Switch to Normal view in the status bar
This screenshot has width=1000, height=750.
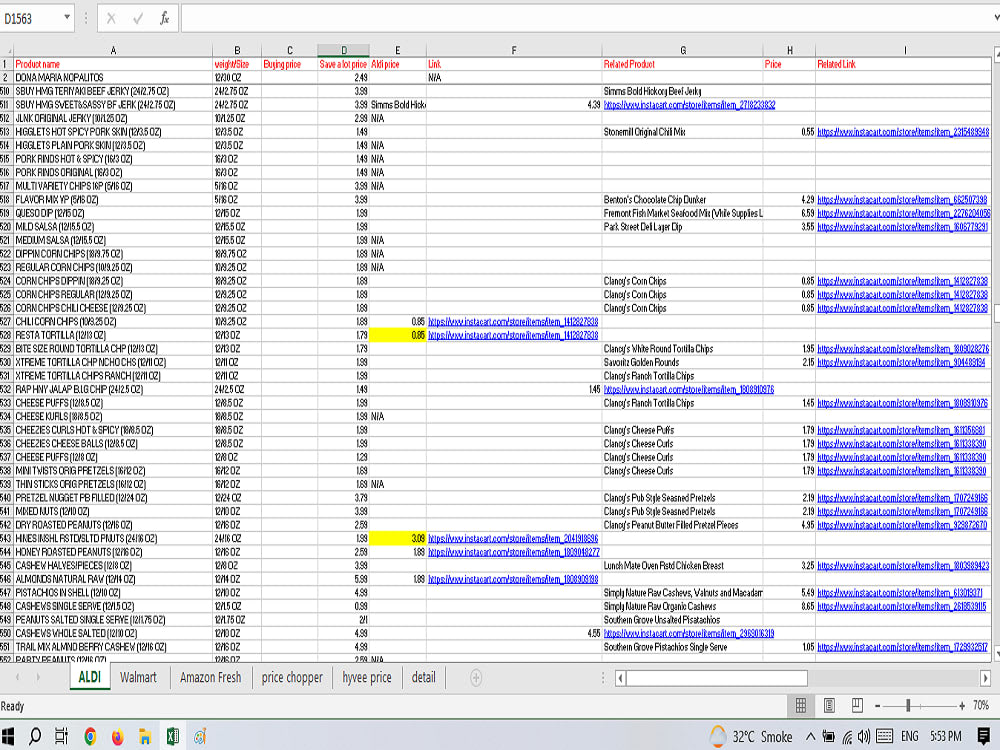click(x=800, y=705)
